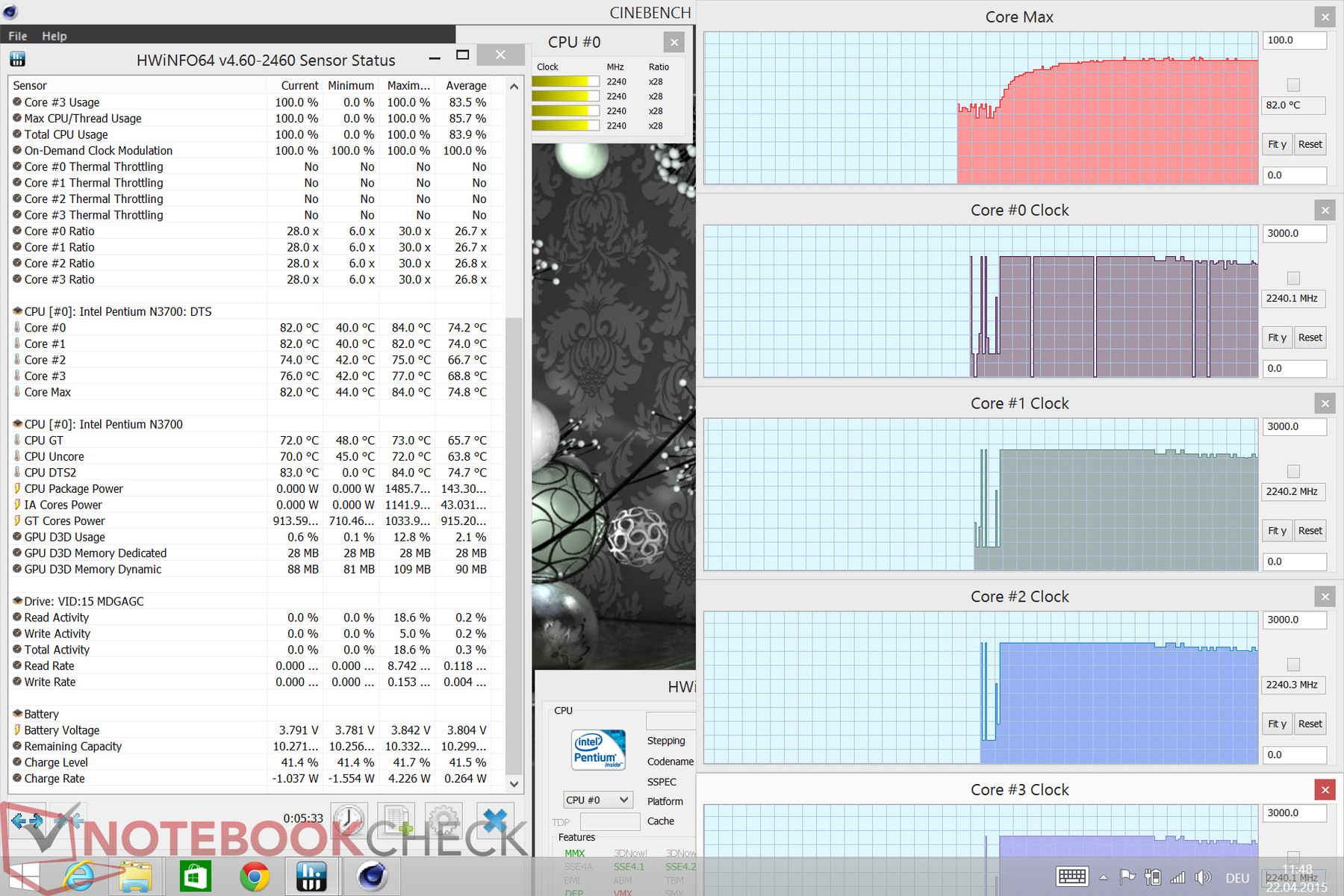Click the 0.0 lower limit field in Core #1 Clock
Image resolution: width=1344 pixels, height=896 pixels.
[x=1295, y=561]
